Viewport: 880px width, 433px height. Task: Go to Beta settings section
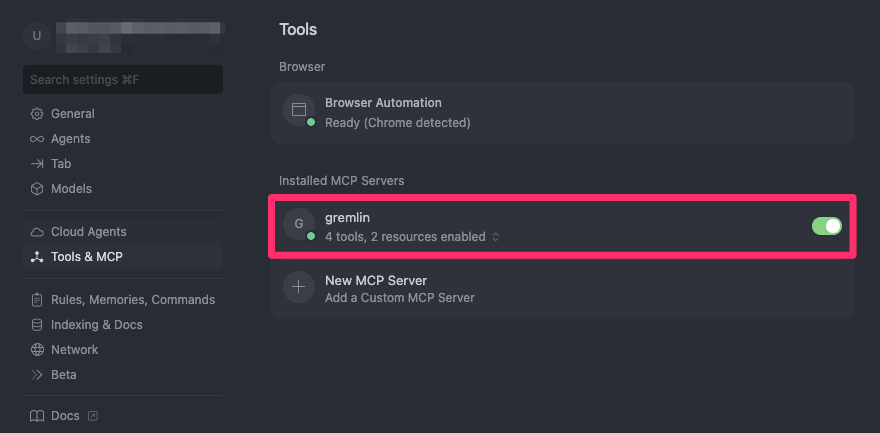coord(63,375)
